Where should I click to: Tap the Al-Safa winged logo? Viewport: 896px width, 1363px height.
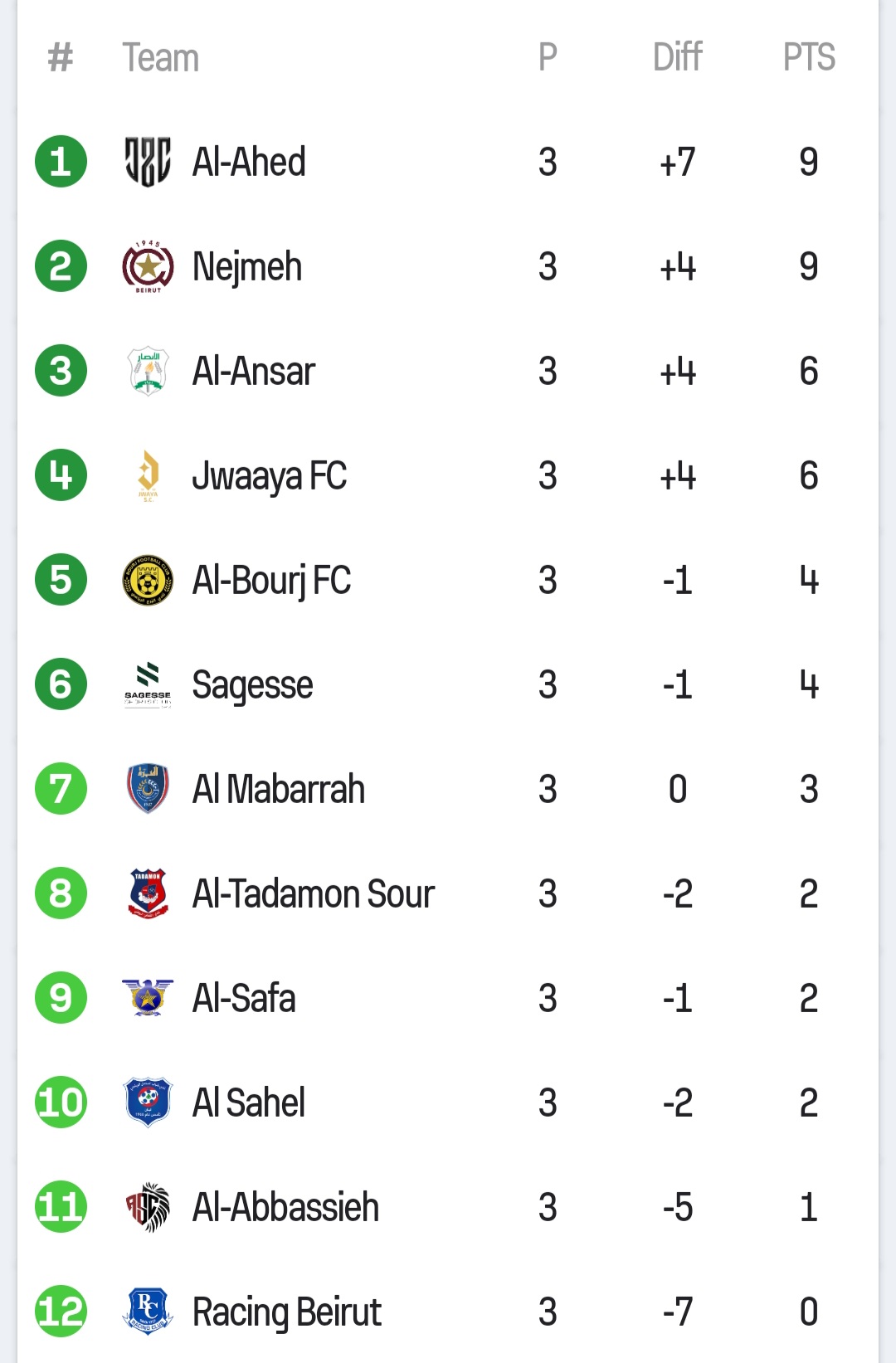click(148, 998)
